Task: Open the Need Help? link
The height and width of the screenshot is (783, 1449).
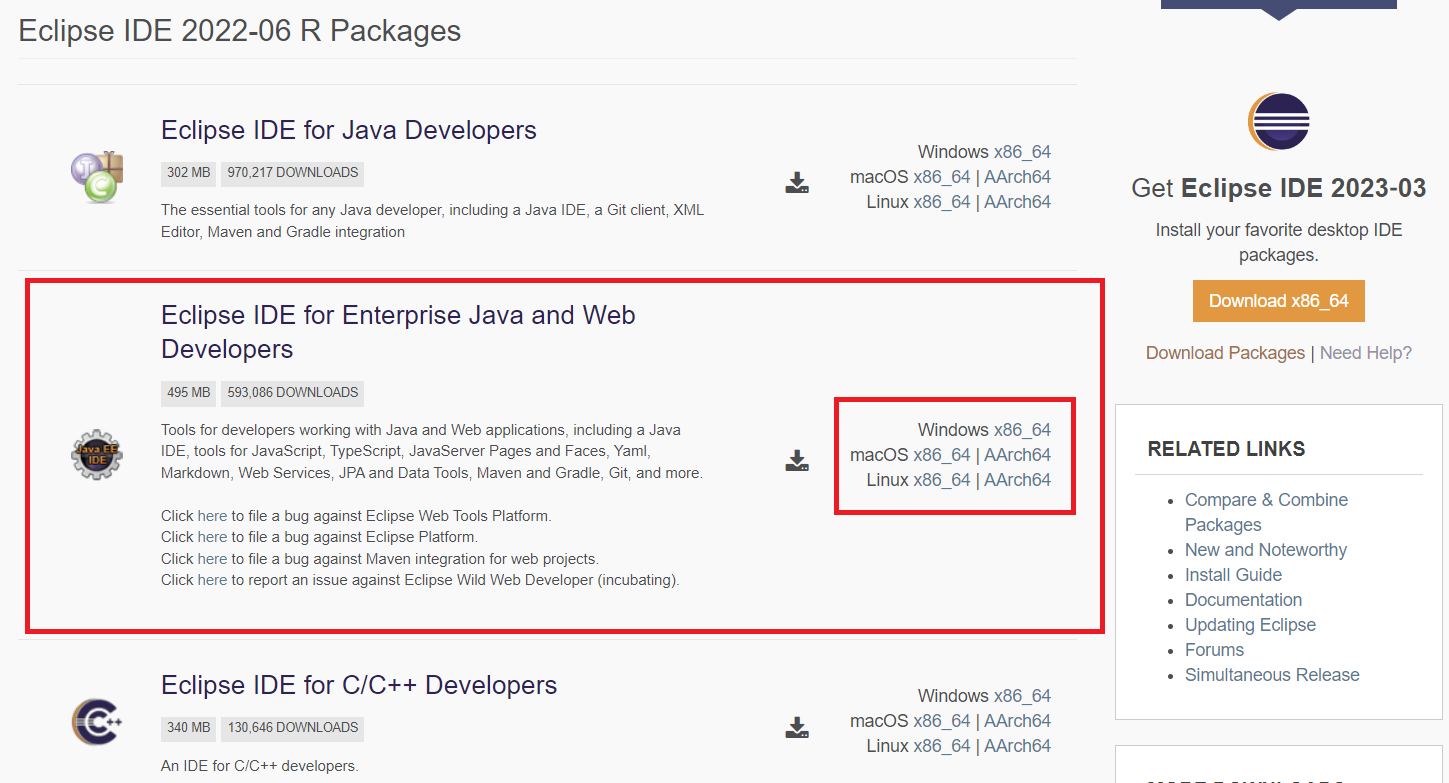Action: click(1366, 353)
